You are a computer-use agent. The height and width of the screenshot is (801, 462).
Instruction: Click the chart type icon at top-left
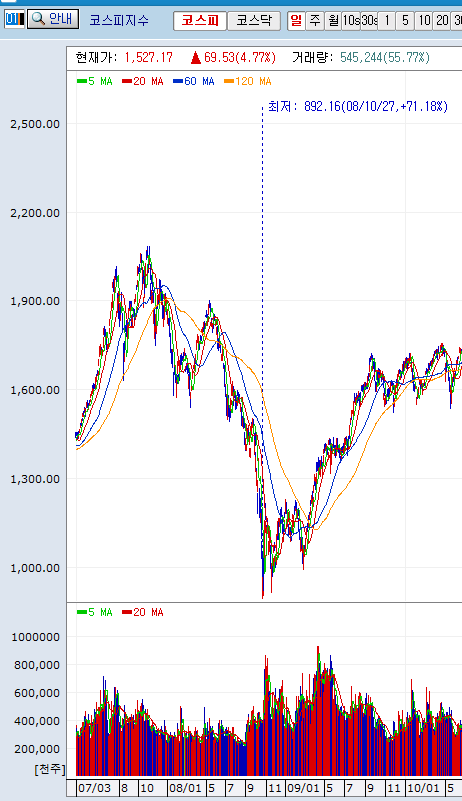15,19
